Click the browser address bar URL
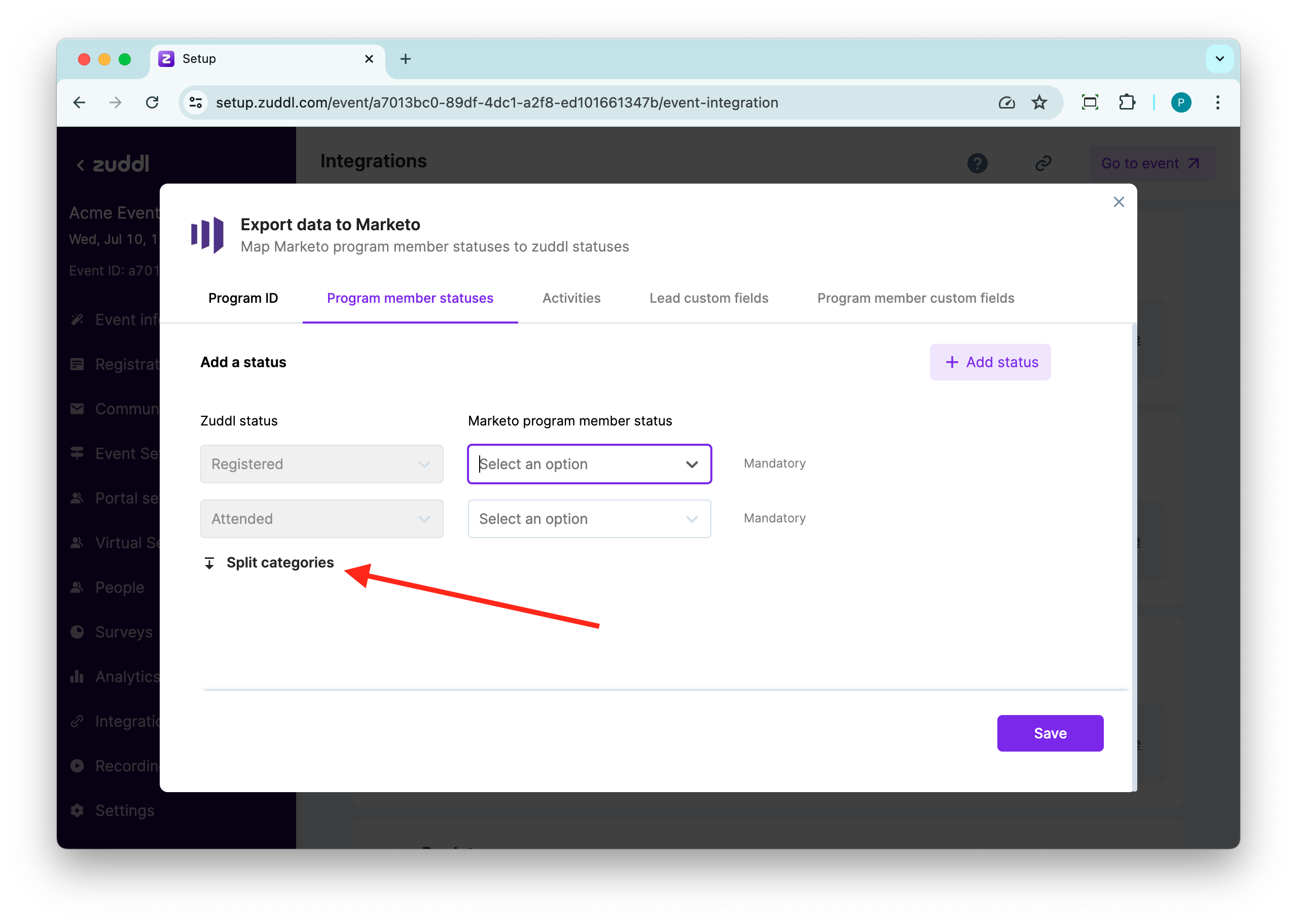The width and height of the screenshot is (1297, 924). point(496,102)
